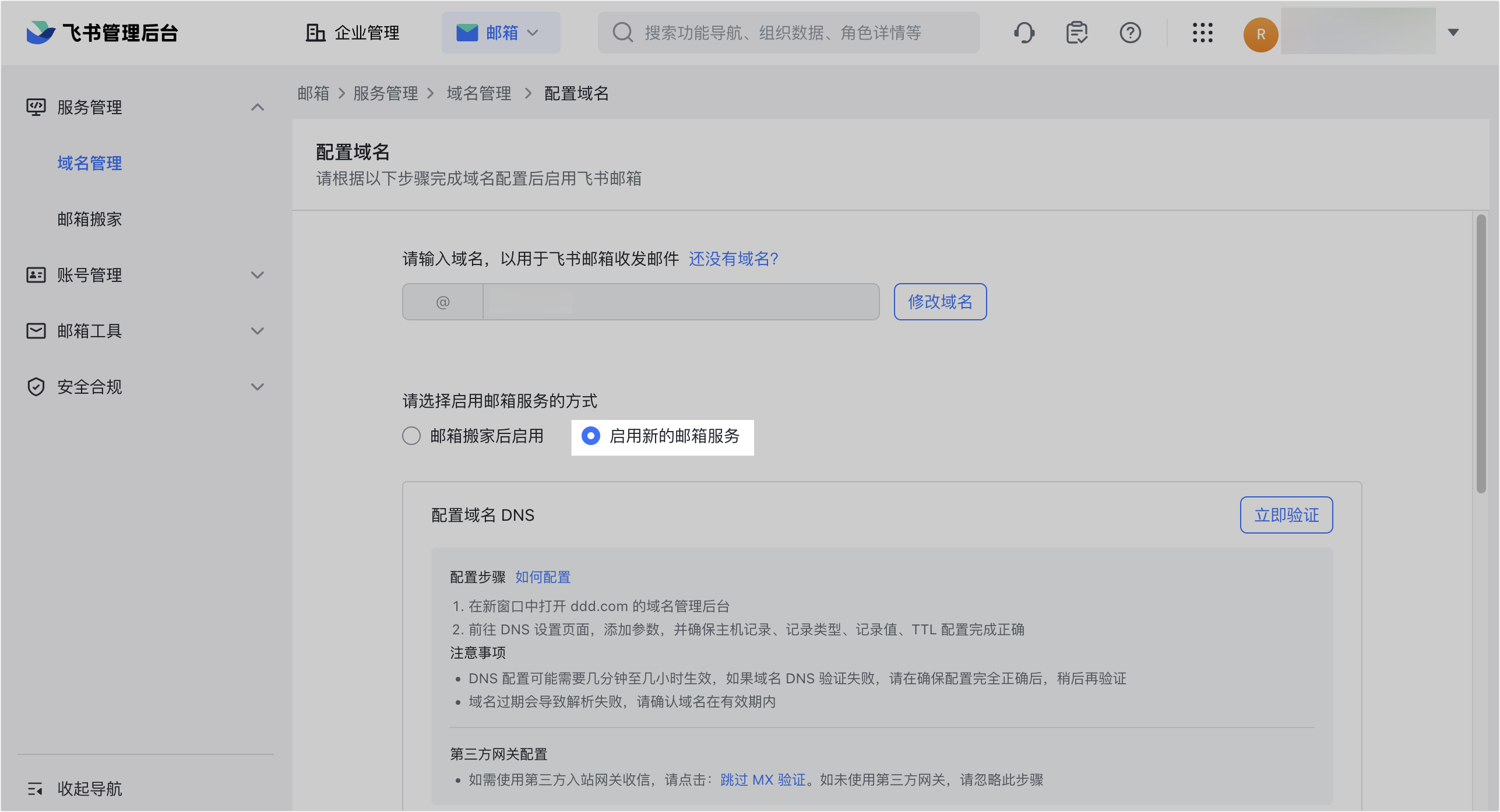Click the 配置域名 page title

pos(353,152)
